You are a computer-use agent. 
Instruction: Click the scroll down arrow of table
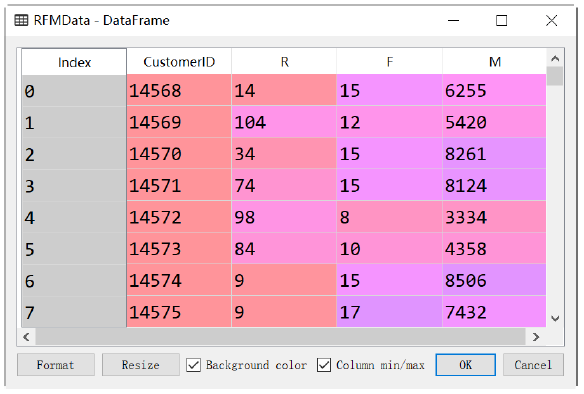click(x=555, y=318)
